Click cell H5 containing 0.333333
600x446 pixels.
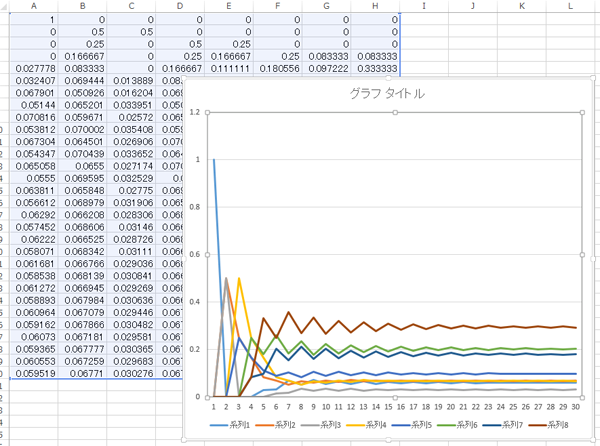(375, 68)
